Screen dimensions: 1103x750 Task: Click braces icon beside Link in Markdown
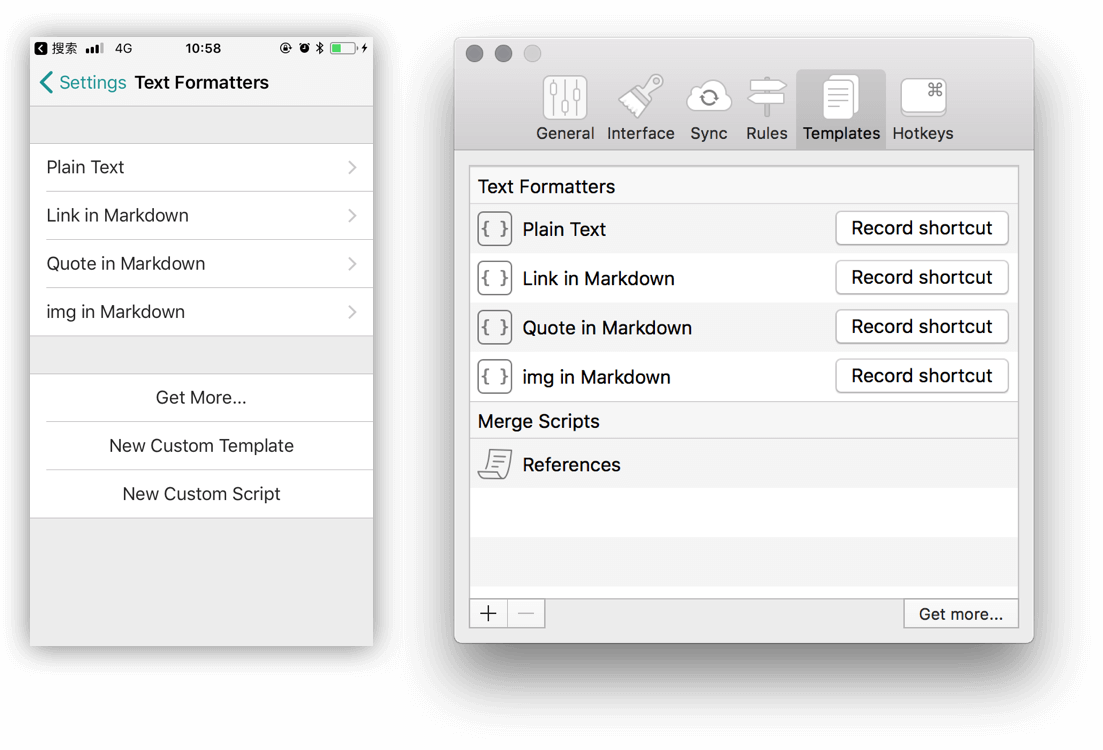coord(495,278)
